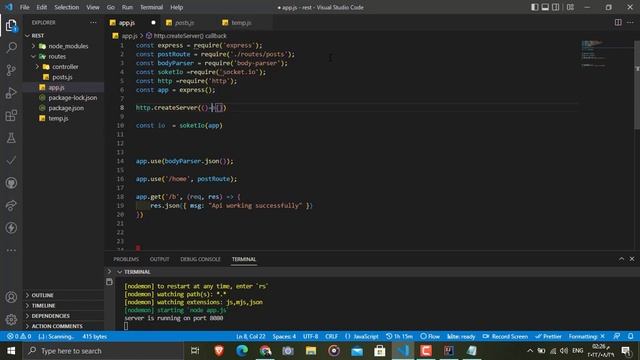The image size is (640, 360).
Task: Open temp.js in the file tree
Action: tap(63, 118)
